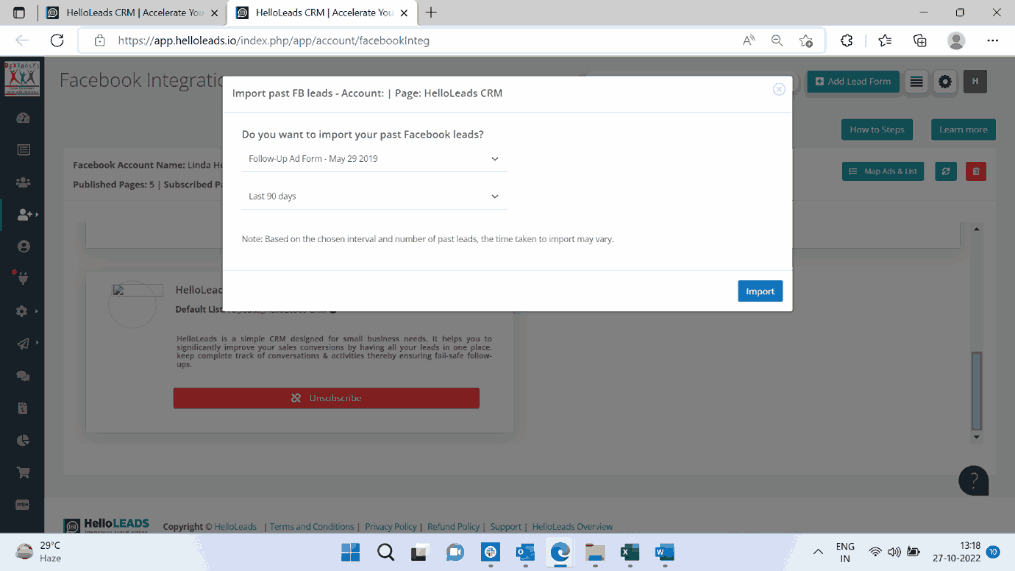Image resolution: width=1015 pixels, height=571 pixels.
Task: Open the HelloLeads footer link
Action: (x=235, y=527)
